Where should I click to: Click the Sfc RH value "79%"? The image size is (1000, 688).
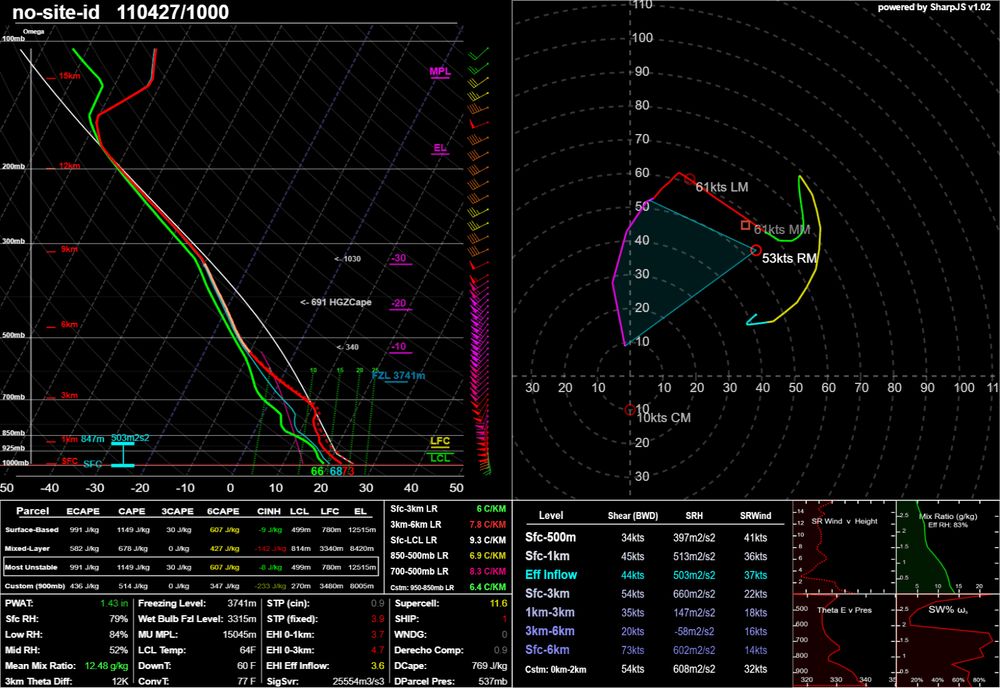pos(119,618)
